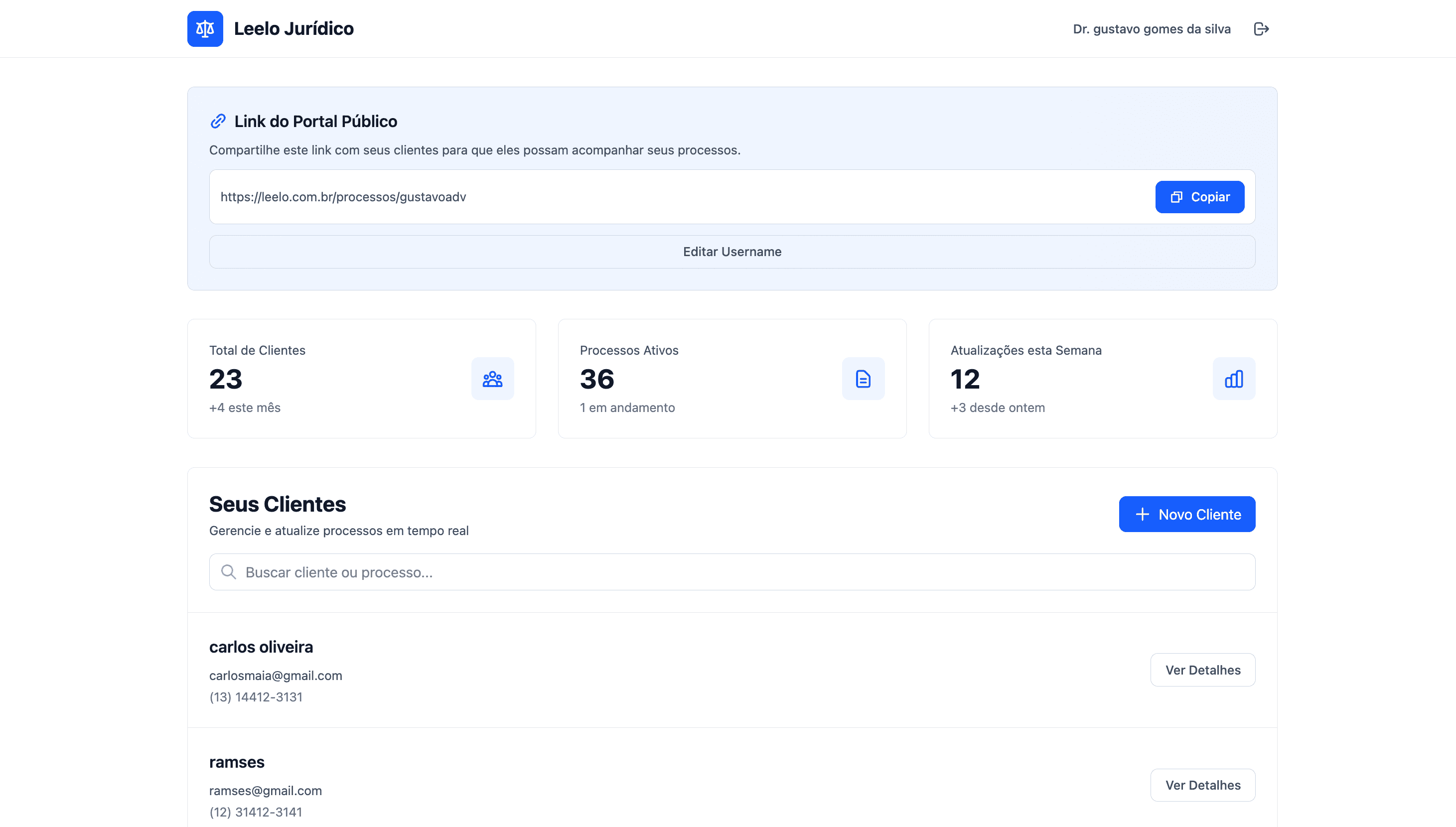1456x827 pixels.
Task: Click the ramses@gmail.com email address
Action: coord(265,790)
